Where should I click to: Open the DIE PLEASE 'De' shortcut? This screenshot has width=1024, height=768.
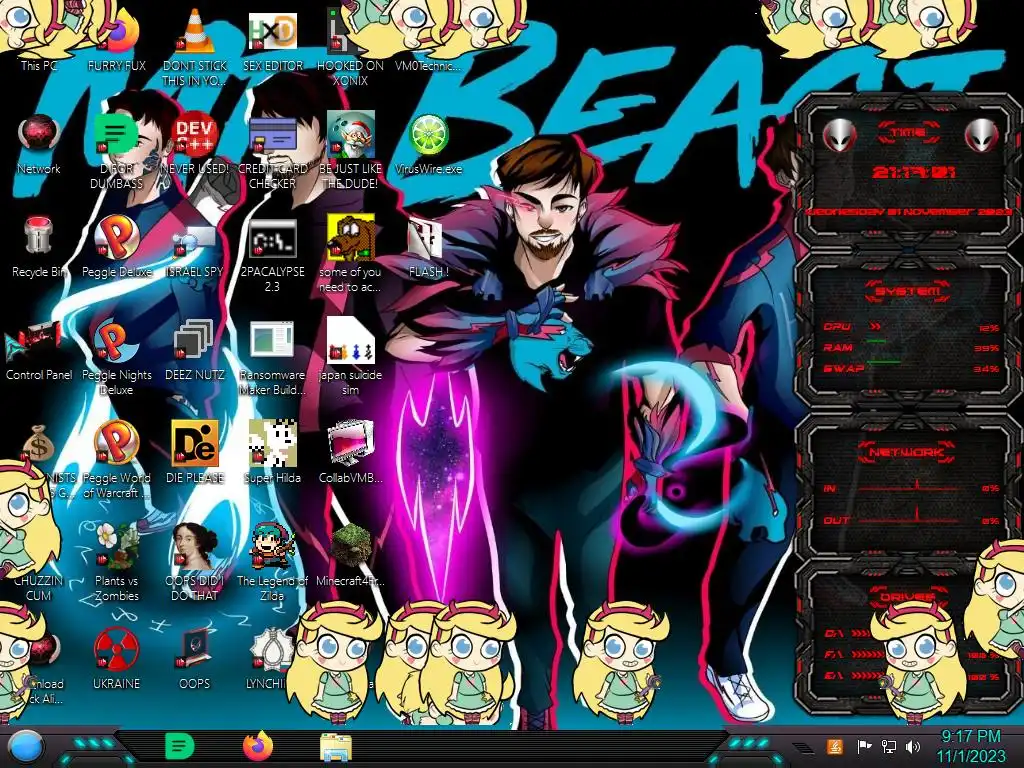coord(195,443)
